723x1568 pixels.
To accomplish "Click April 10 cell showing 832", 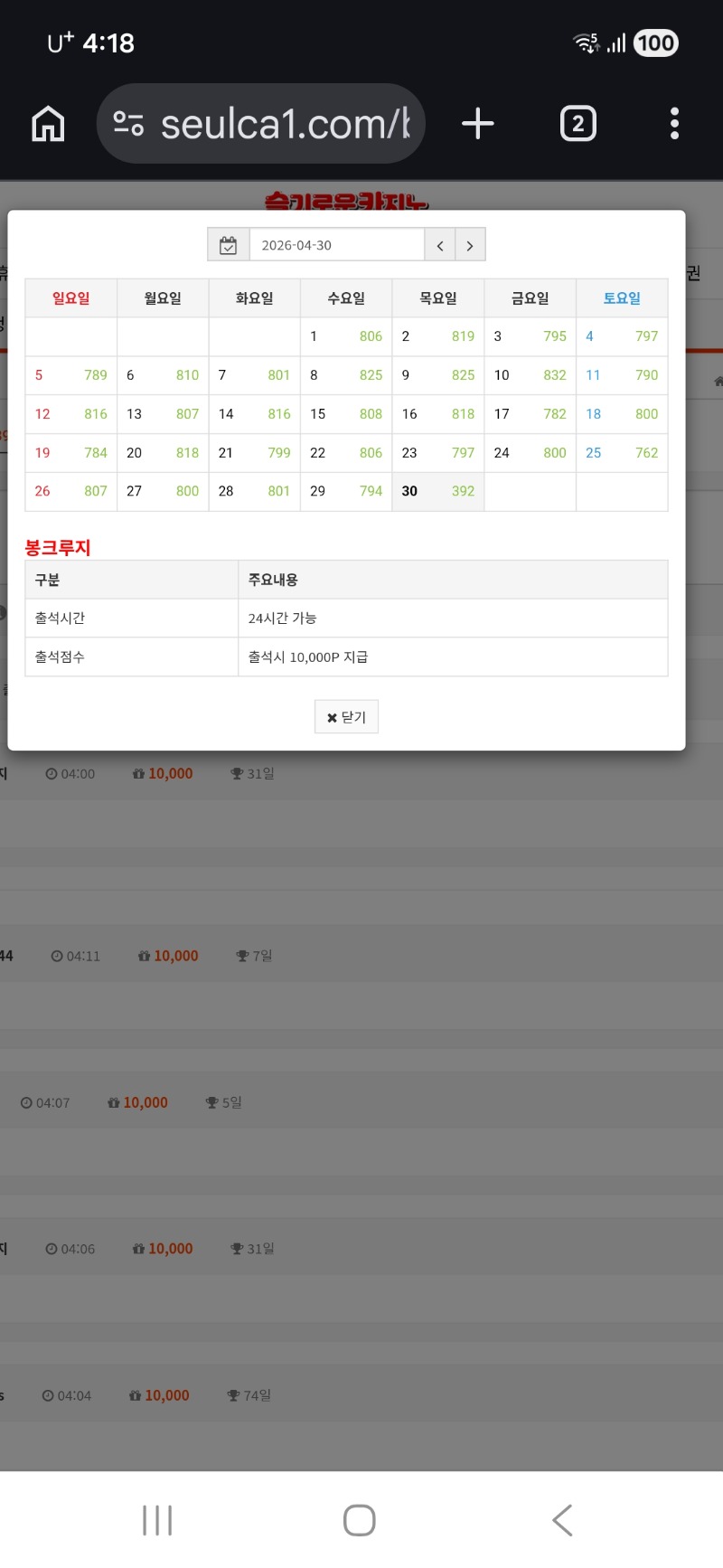I will [x=531, y=375].
